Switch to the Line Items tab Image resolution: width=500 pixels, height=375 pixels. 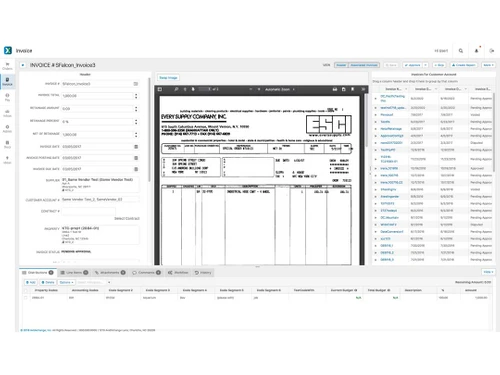tap(74, 273)
